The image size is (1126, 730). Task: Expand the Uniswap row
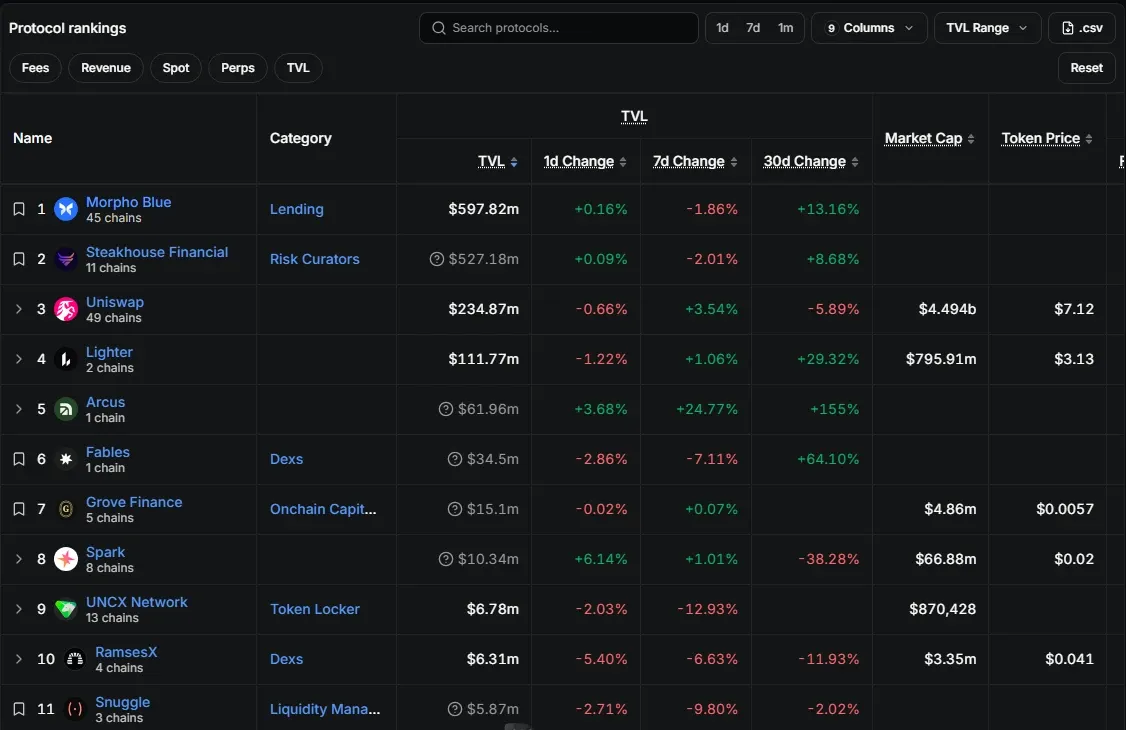[19, 309]
